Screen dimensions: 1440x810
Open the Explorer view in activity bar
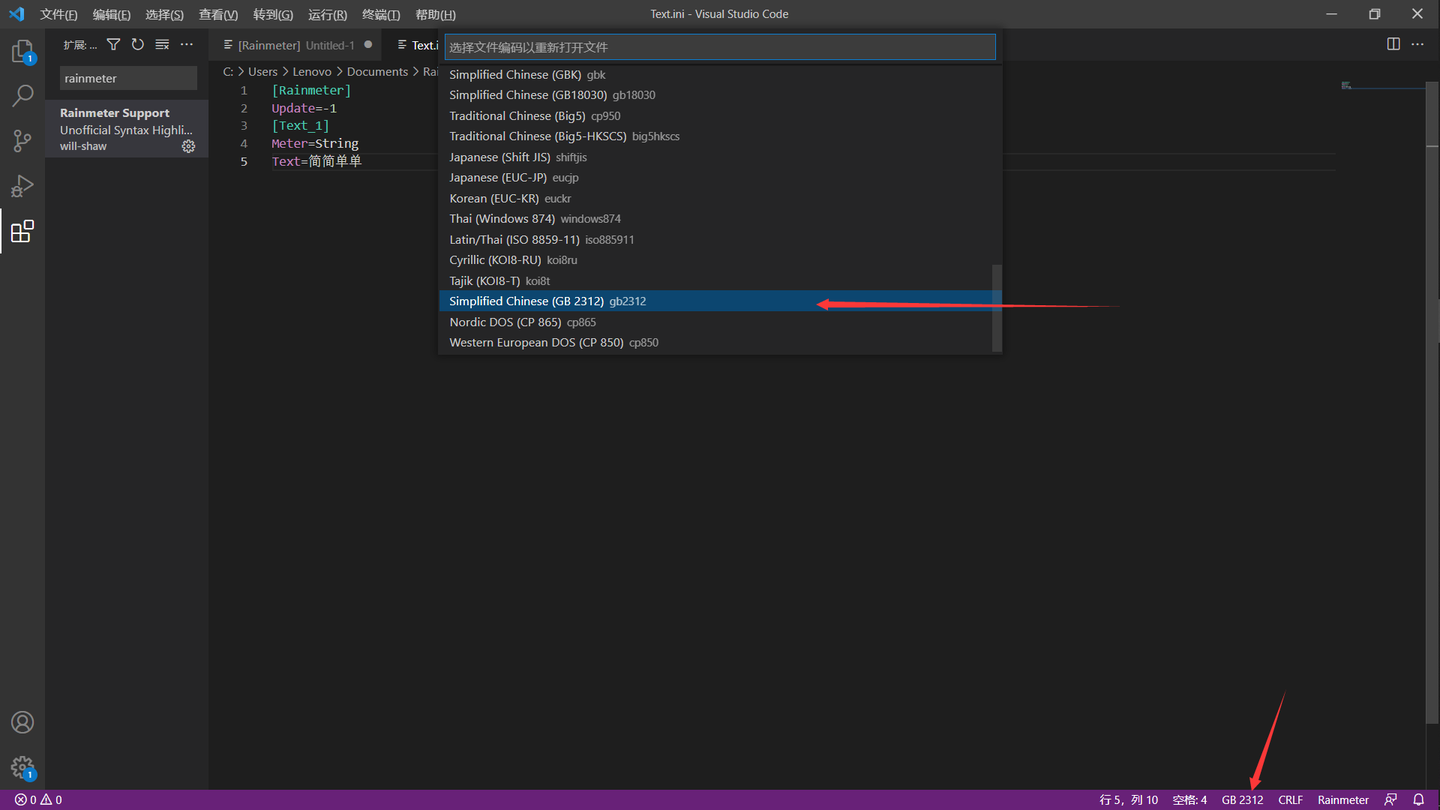[x=22, y=51]
